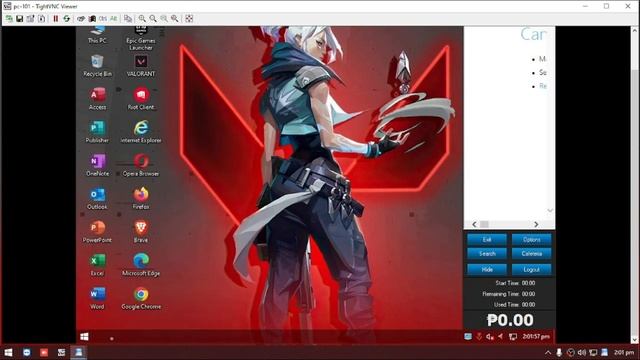The image size is (640, 360).
Task: Click the remote taskbar clock 2:01:57 pm
Action: pos(536,337)
